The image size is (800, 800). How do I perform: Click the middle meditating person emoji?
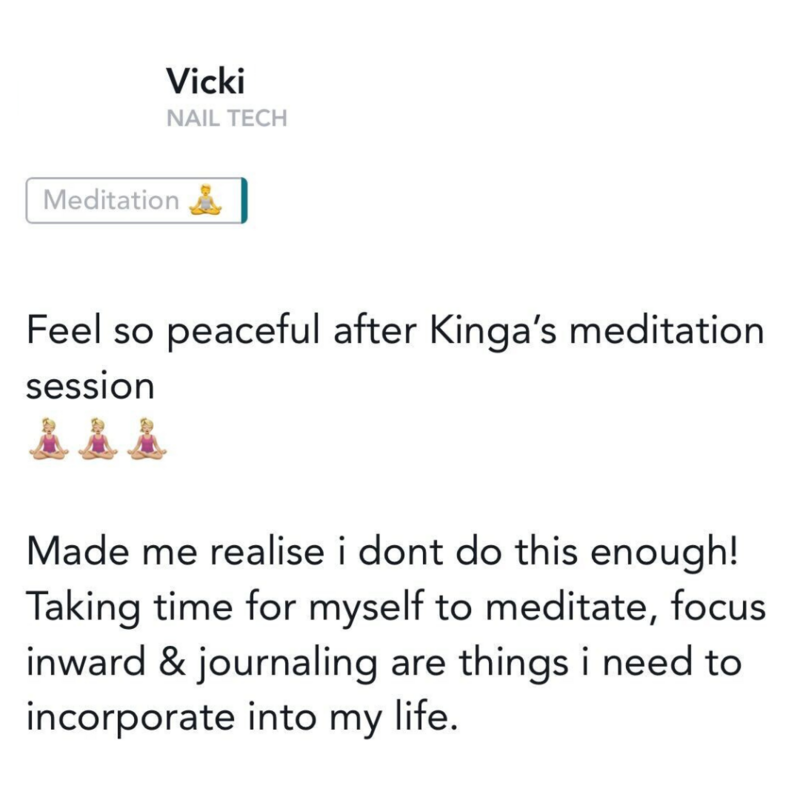[x=98, y=438]
